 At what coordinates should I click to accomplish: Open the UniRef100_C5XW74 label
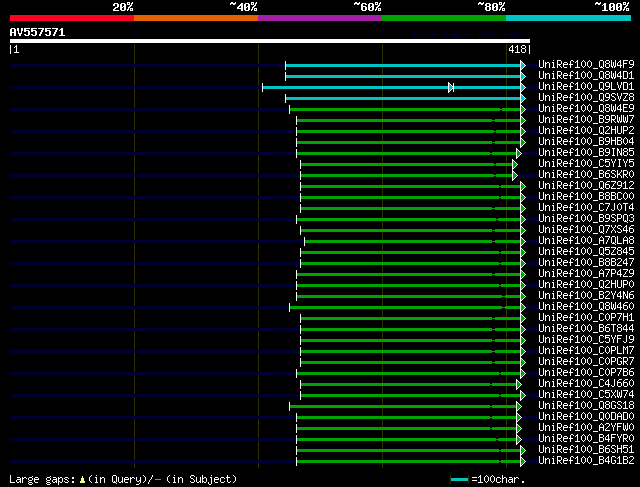coord(586,395)
